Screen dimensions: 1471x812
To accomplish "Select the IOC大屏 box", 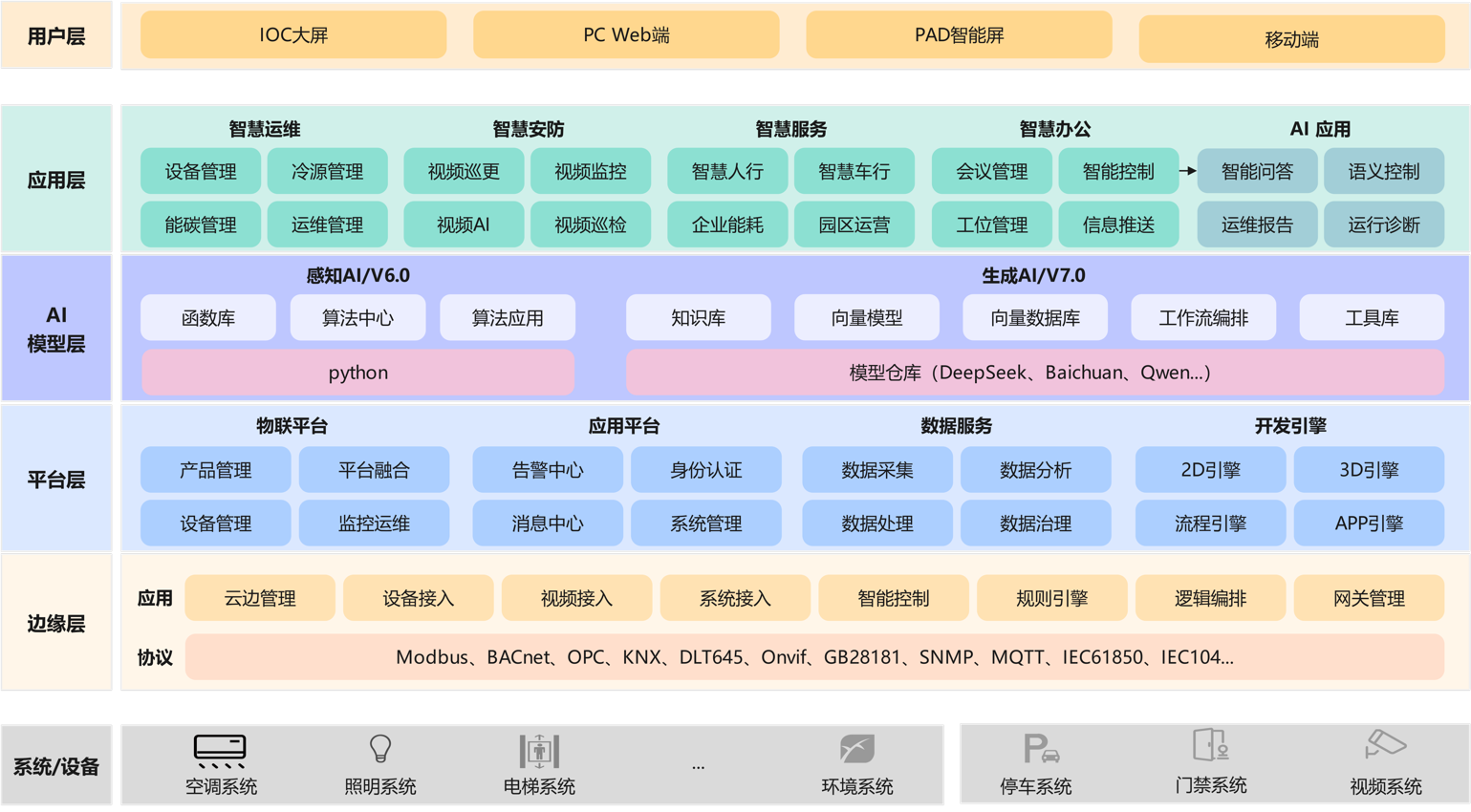I will click(293, 35).
